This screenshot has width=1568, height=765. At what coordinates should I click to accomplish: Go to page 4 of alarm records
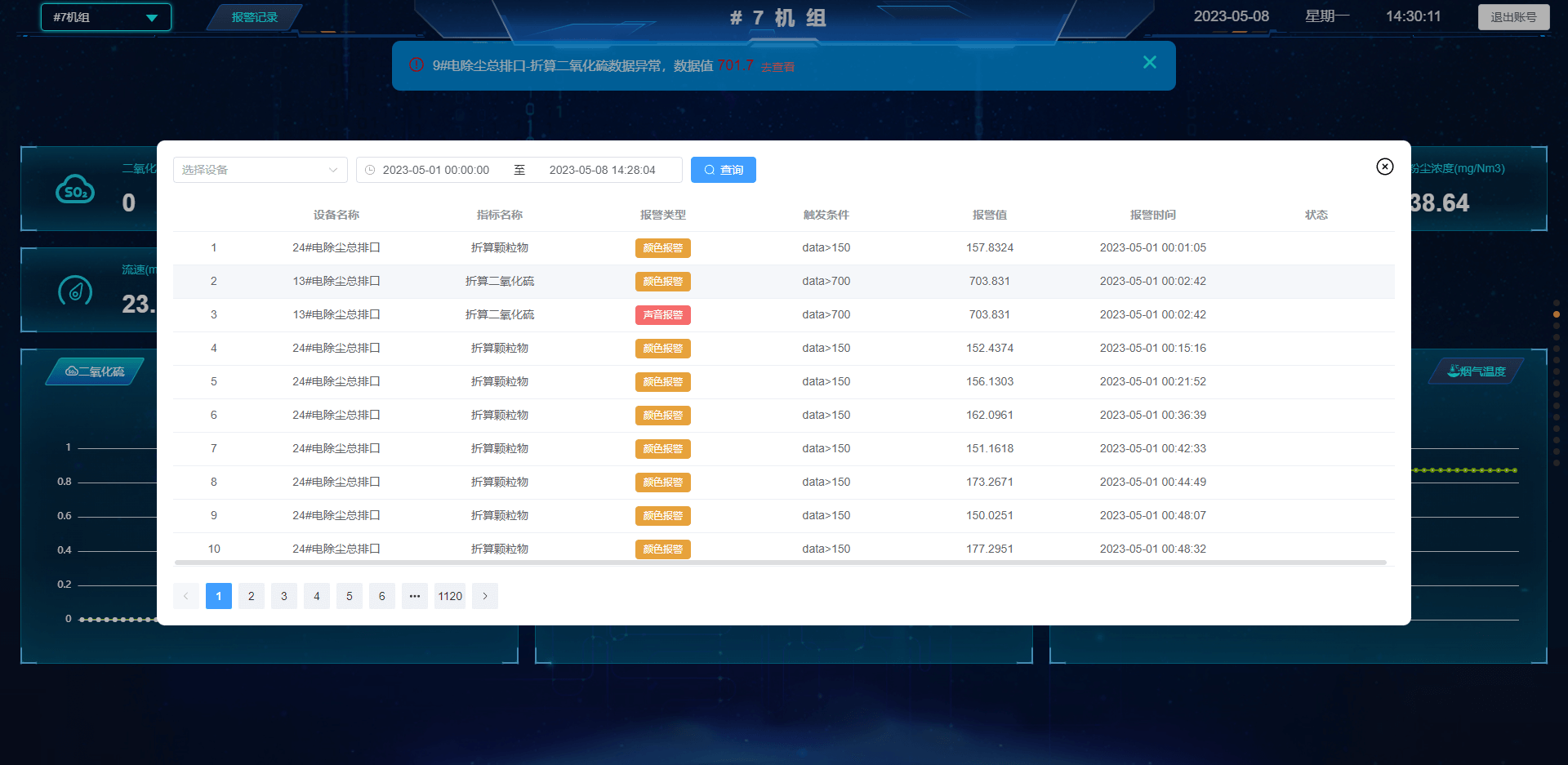pyautogui.click(x=317, y=596)
